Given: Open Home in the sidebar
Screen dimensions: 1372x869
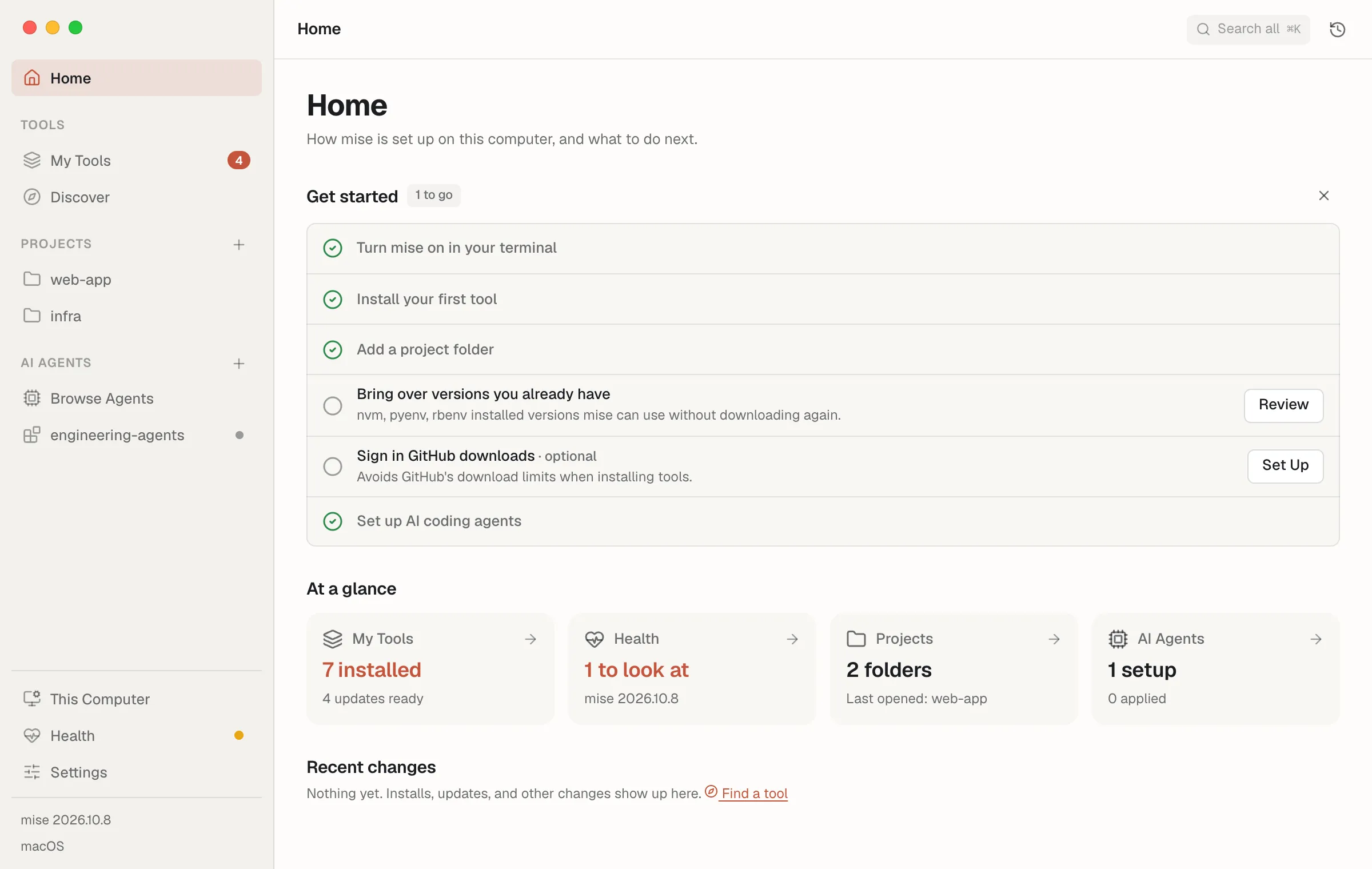Looking at the screenshot, I should (137, 78).
